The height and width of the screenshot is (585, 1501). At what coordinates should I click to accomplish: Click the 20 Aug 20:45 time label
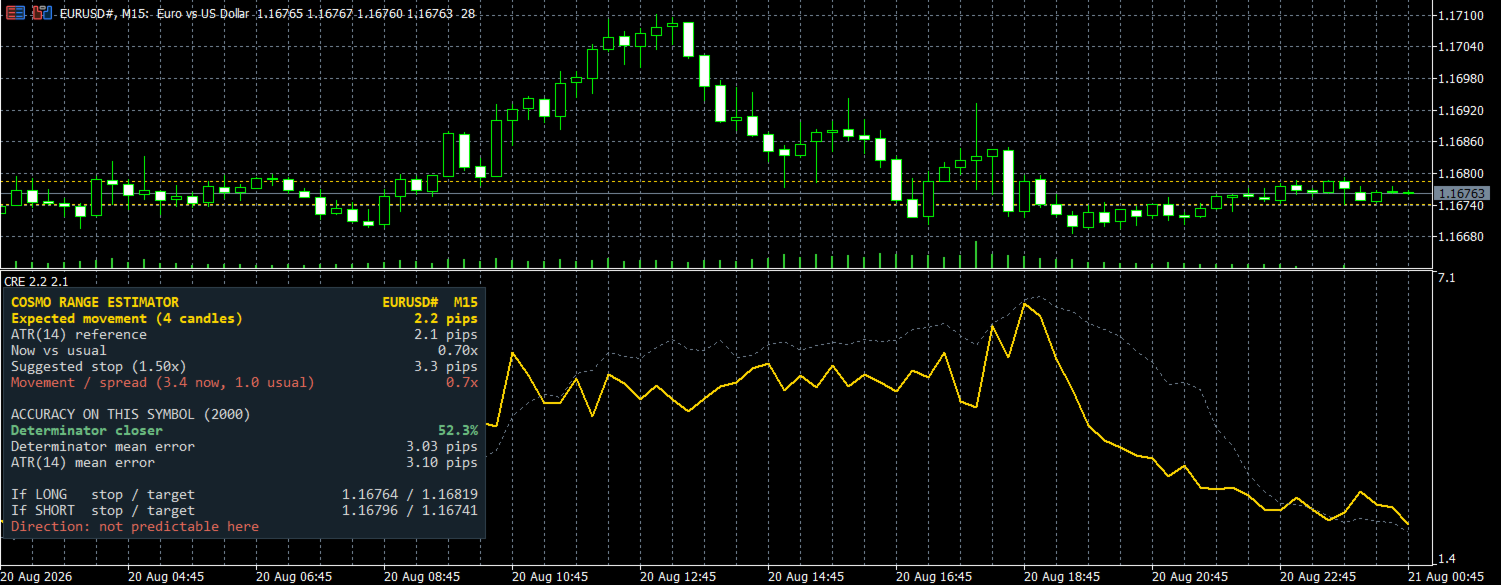1190,577
